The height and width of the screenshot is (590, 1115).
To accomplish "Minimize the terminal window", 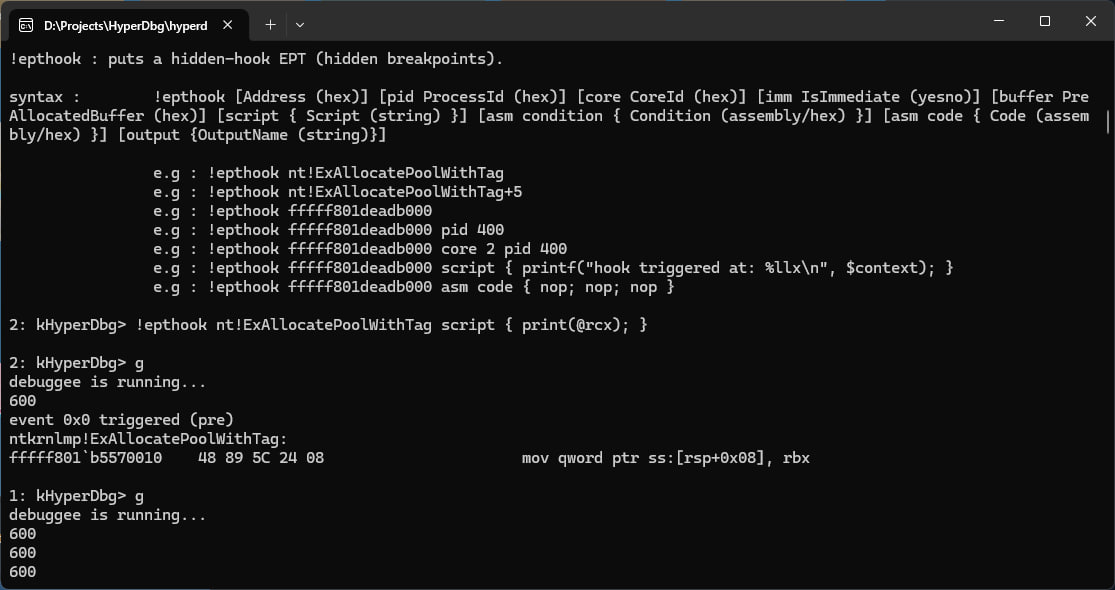I will point(998,21).
